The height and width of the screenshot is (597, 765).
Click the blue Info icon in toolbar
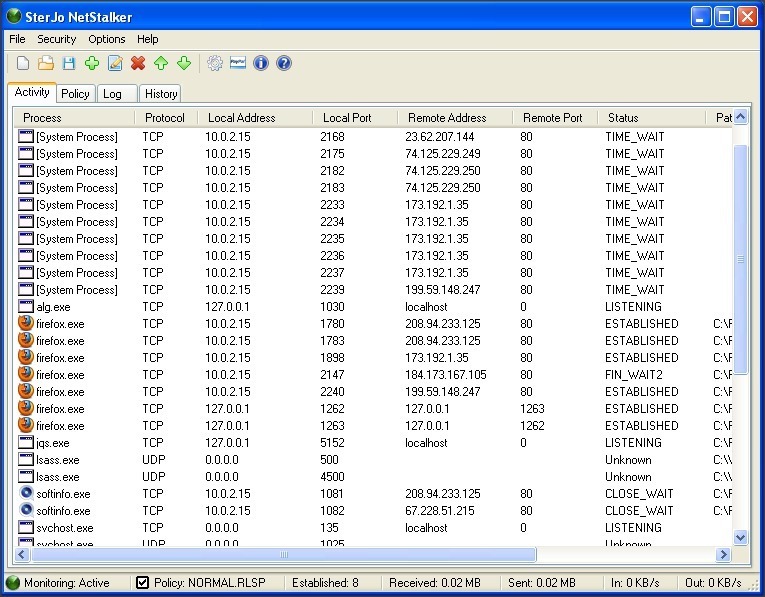(261, 64)
